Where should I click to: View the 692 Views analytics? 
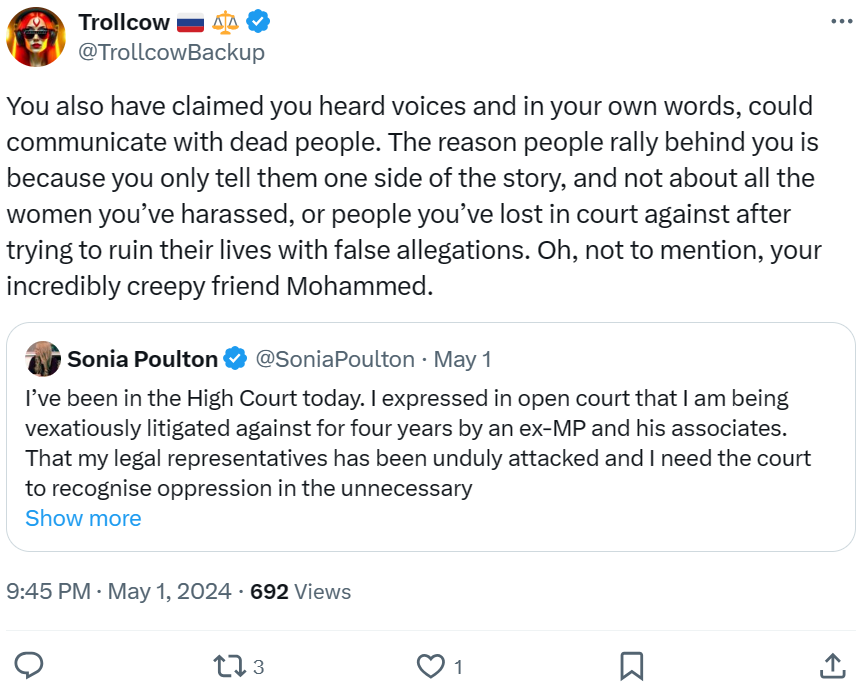(x=300, y=591)
